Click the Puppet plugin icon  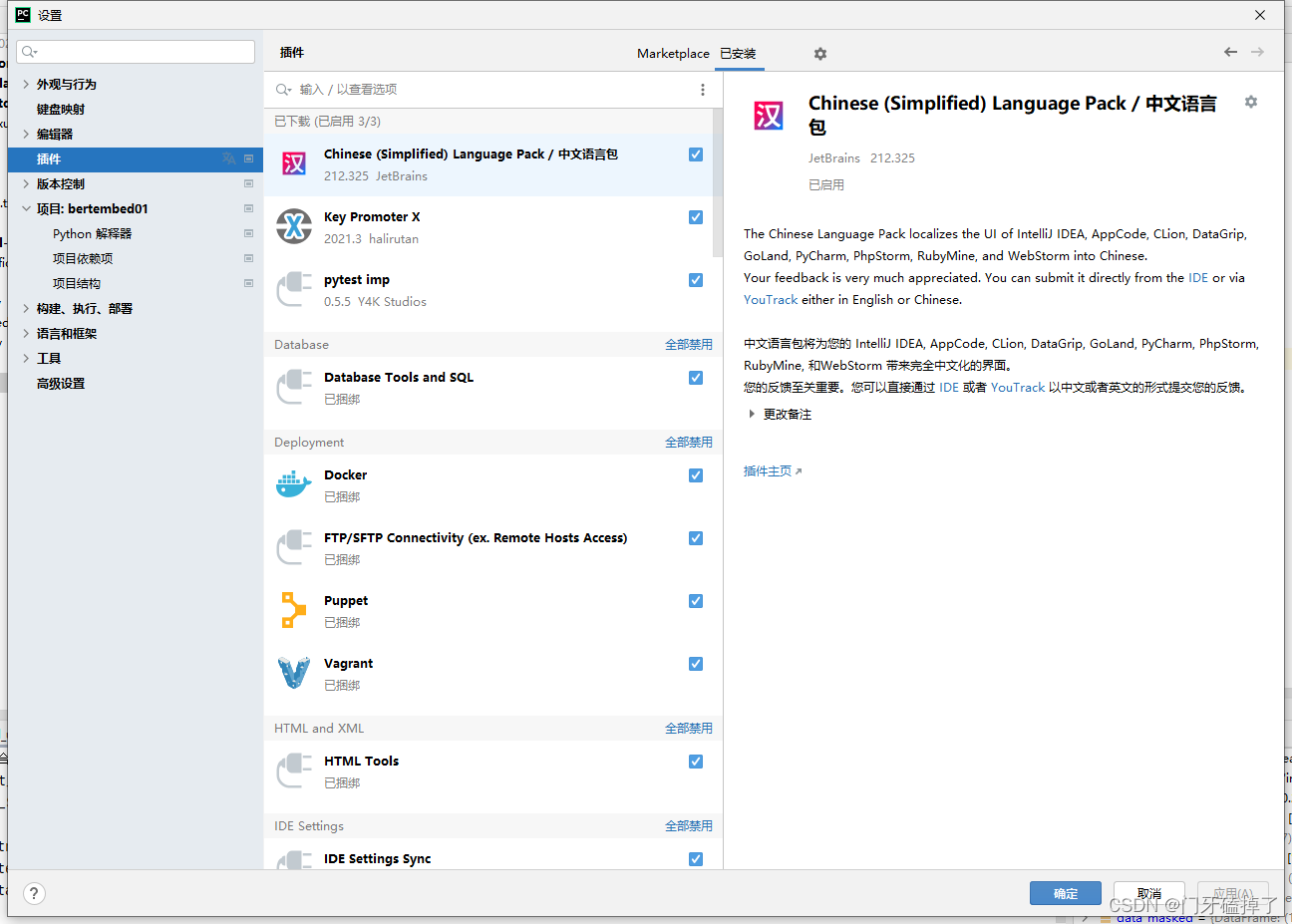(293, 610)
